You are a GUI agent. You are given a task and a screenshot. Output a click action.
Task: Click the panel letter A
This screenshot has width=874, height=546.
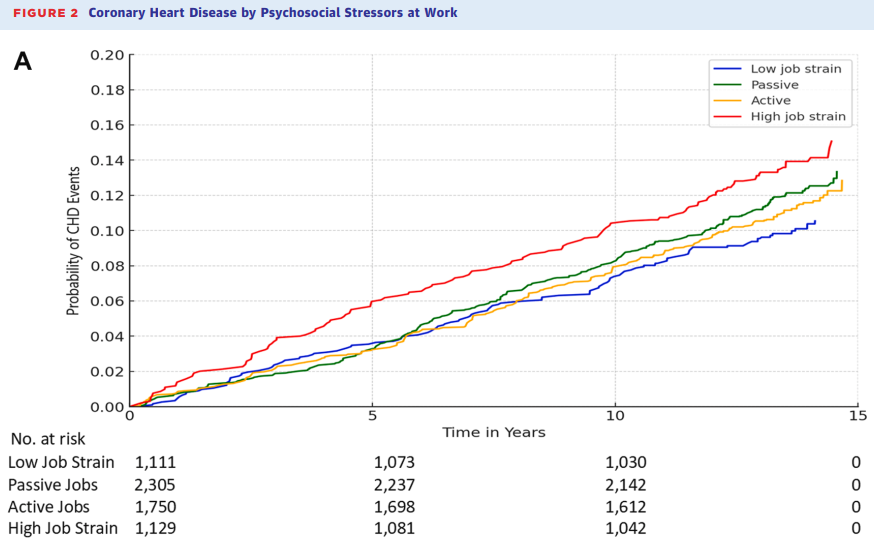22,62
